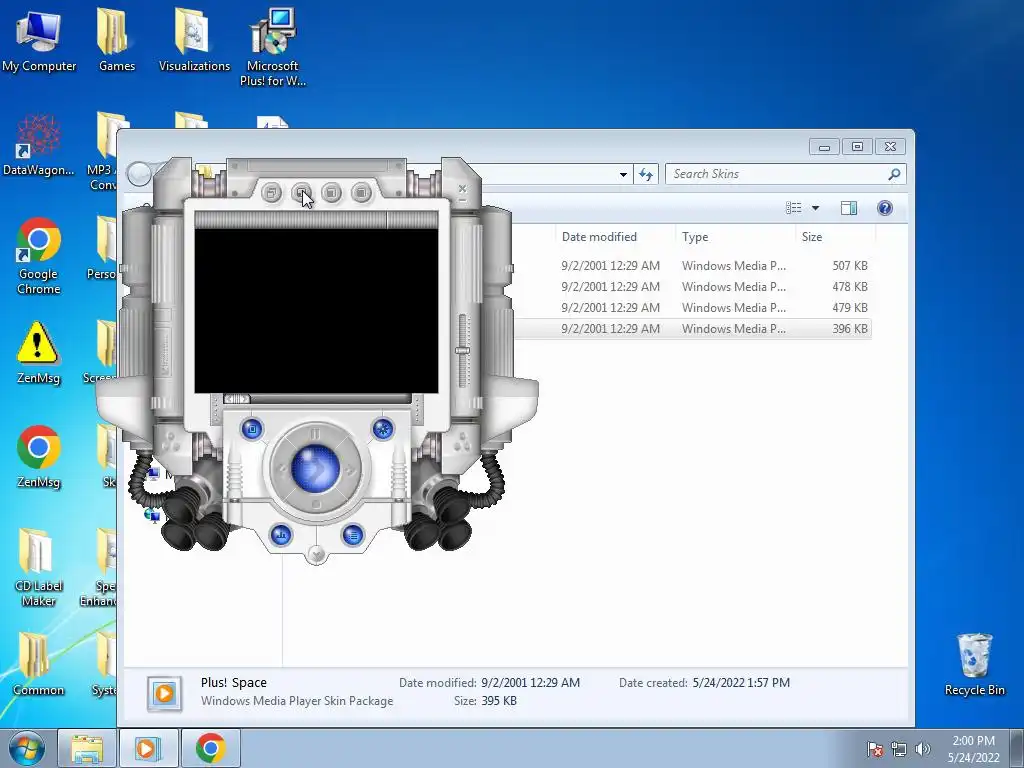Image resolution: width=1024 pixels, height=768 pixels.
Task: Open My Computer desktop icon
Action: [x=39, y=39]
